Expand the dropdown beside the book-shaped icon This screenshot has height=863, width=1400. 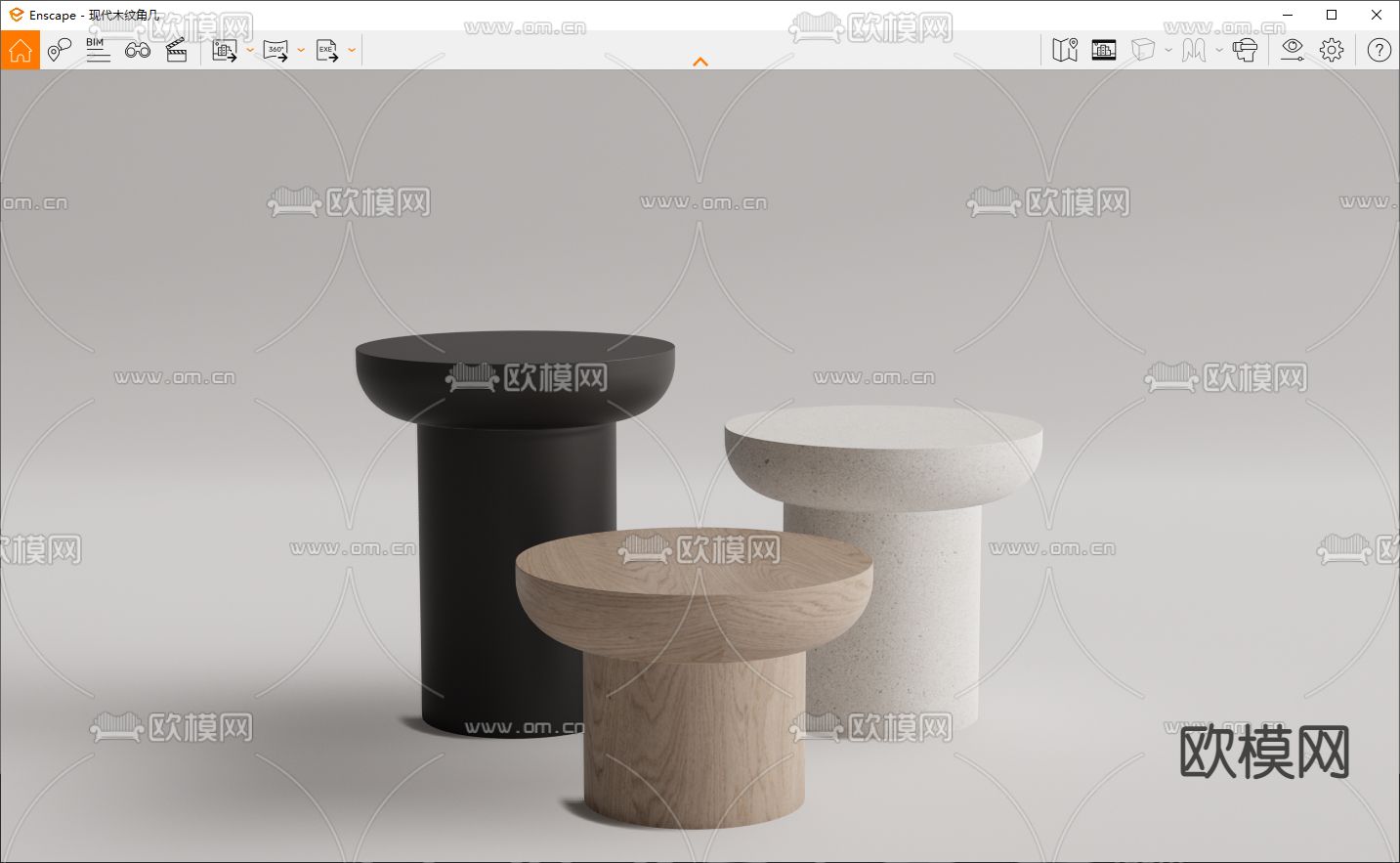point(1219,50)
